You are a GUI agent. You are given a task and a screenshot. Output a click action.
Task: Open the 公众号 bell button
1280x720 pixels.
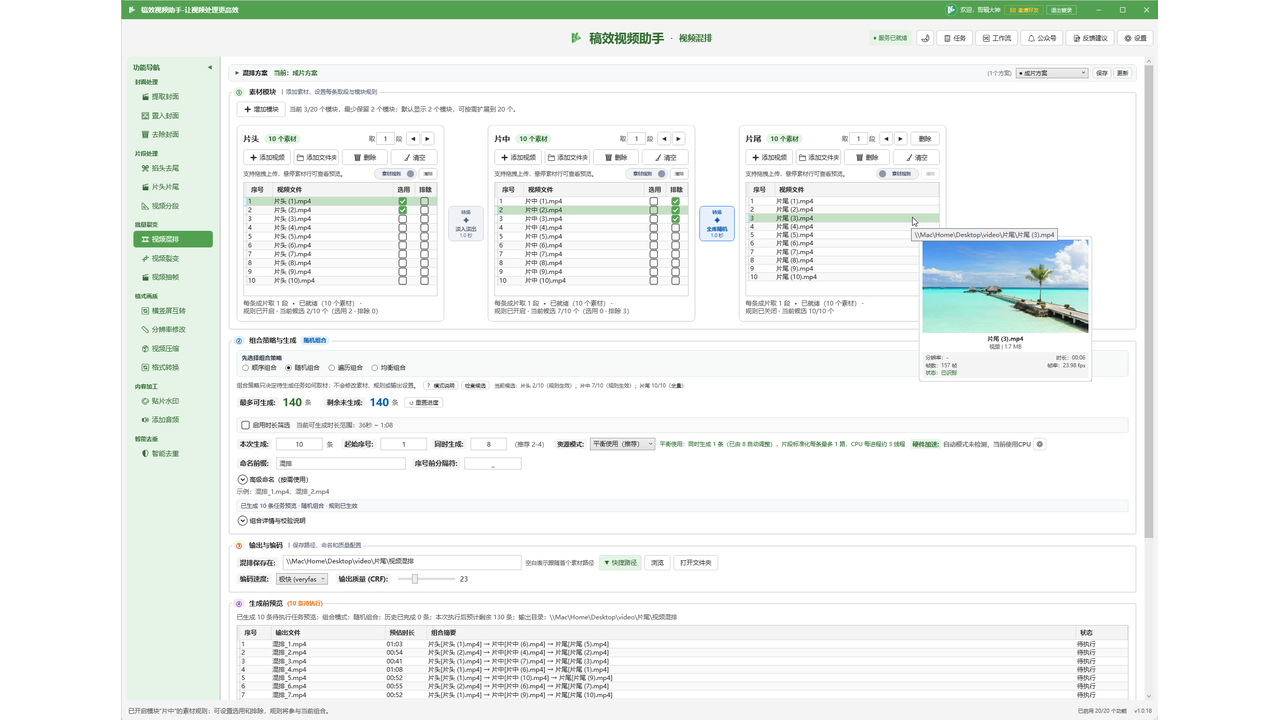pyautogui.click(x=1042, y=38)
